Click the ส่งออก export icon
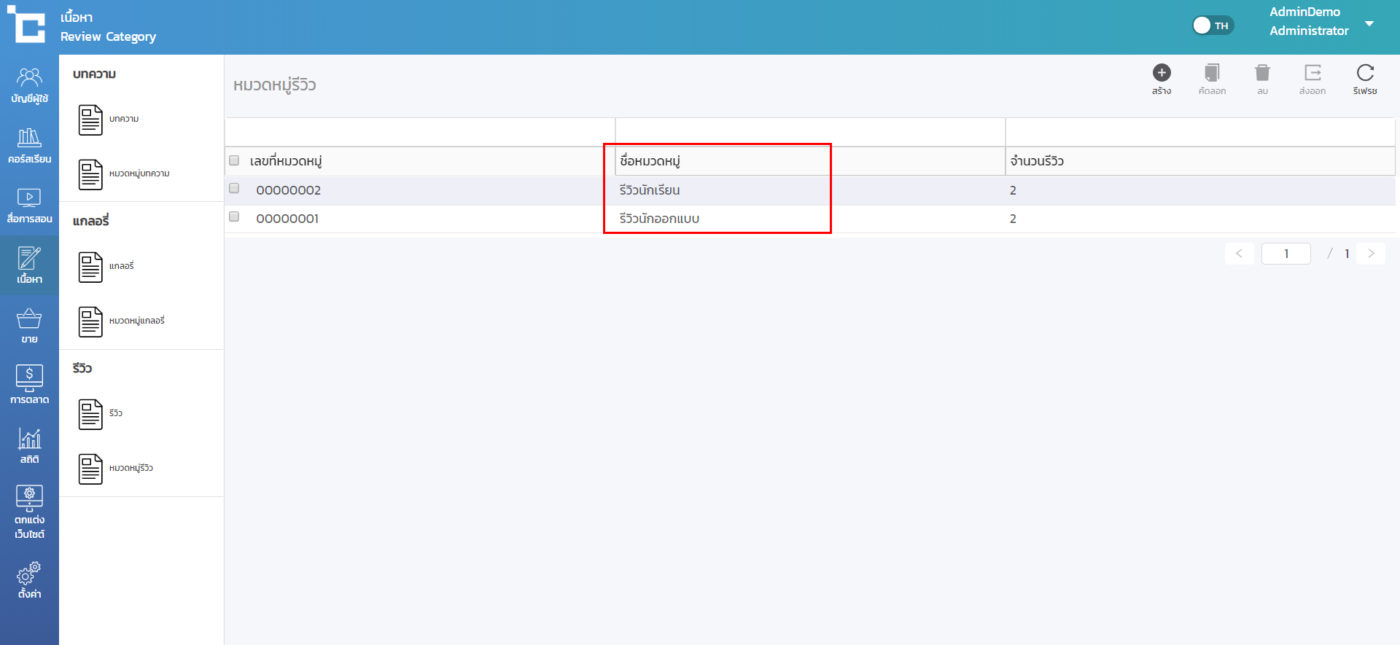 pos(1312,73)
